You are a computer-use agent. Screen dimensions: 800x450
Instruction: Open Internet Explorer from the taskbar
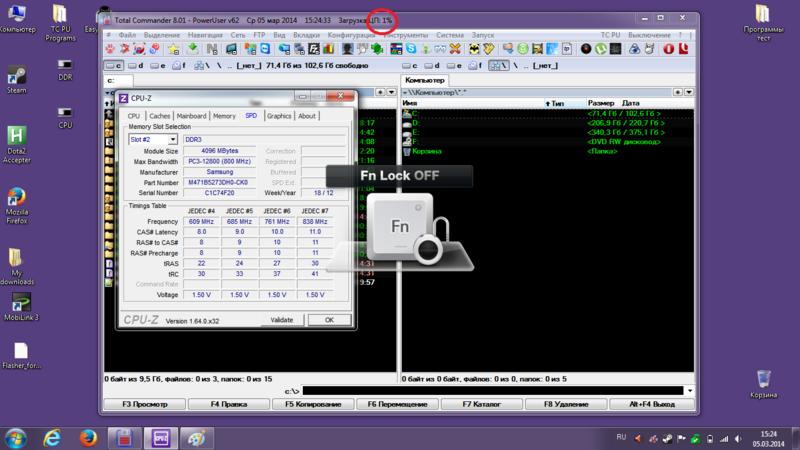(52, 438)
